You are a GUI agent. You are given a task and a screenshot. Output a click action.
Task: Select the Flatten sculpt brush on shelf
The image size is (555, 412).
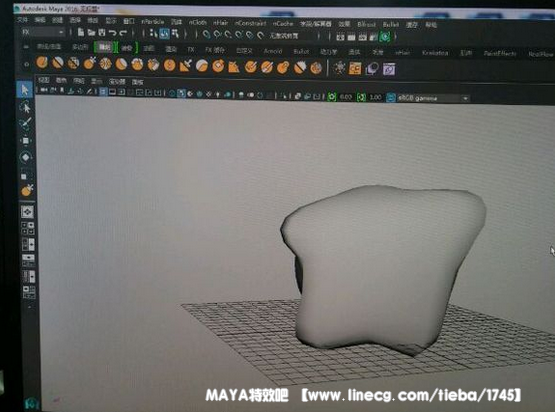tap(121, 64)
